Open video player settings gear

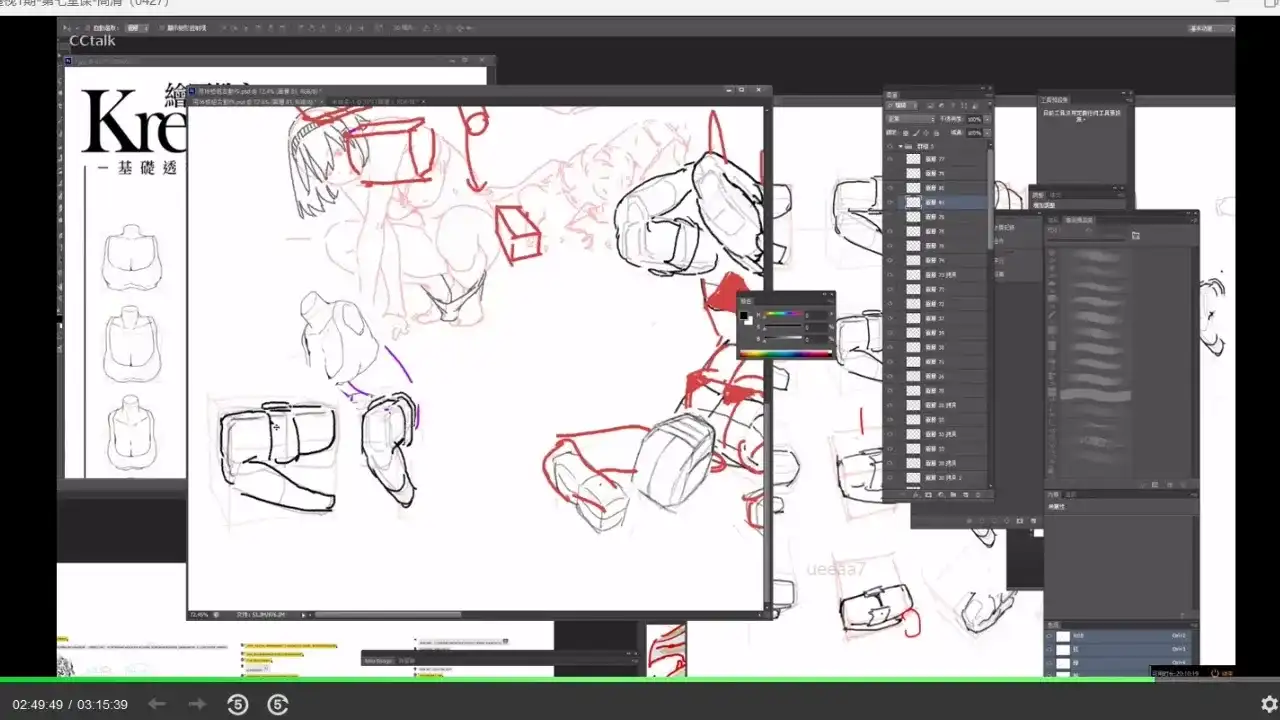(1269, 705)
